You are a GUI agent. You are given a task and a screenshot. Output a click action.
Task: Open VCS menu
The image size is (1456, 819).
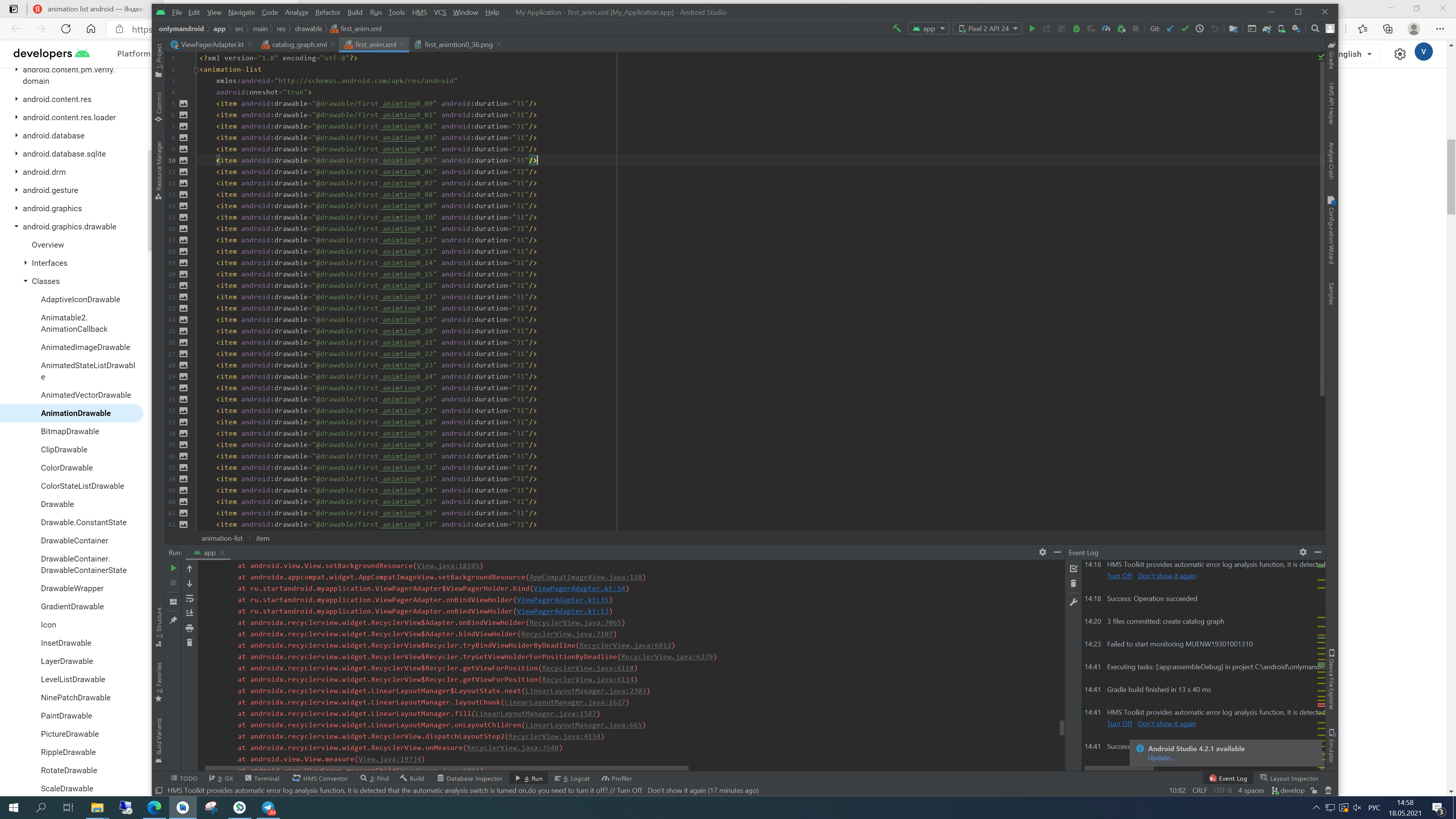coord(440,12)
